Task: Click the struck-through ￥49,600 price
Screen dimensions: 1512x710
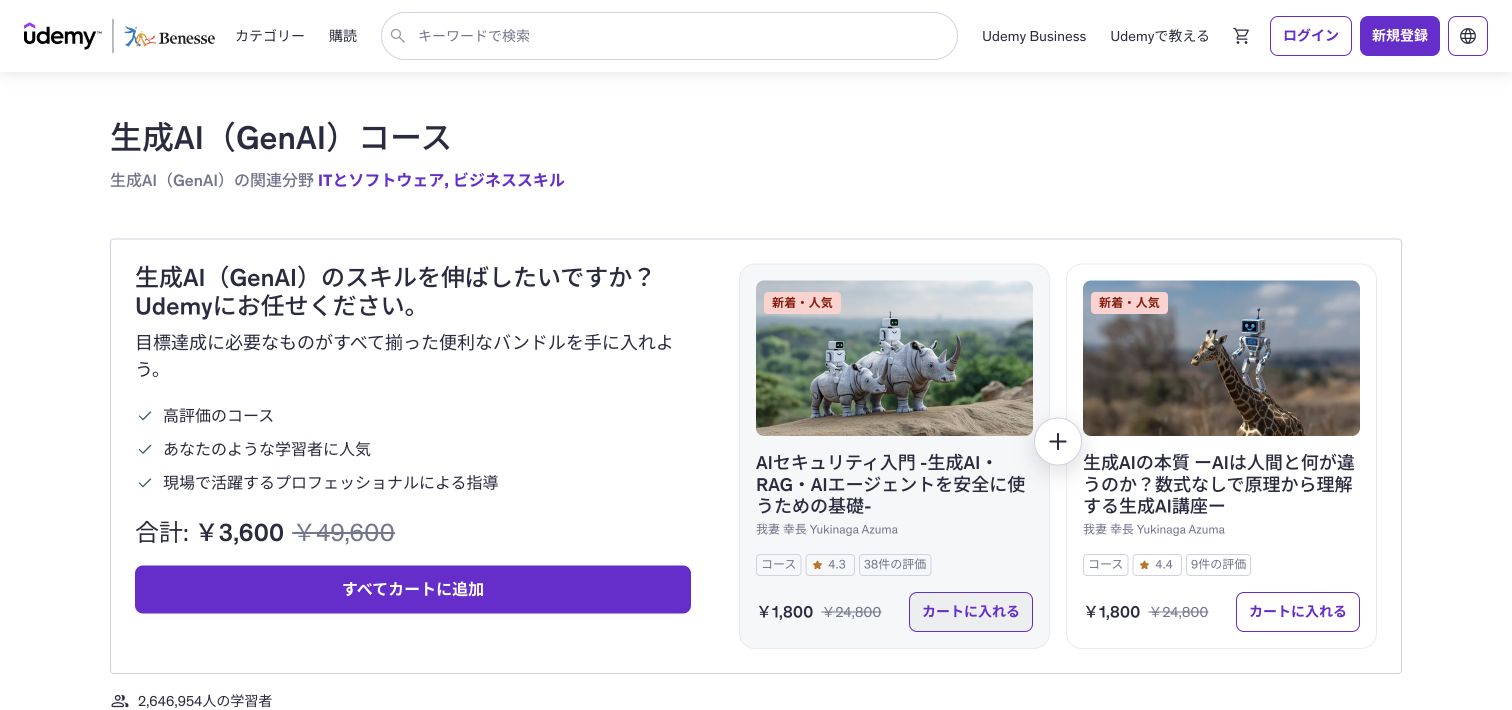Action: [344, 533]
